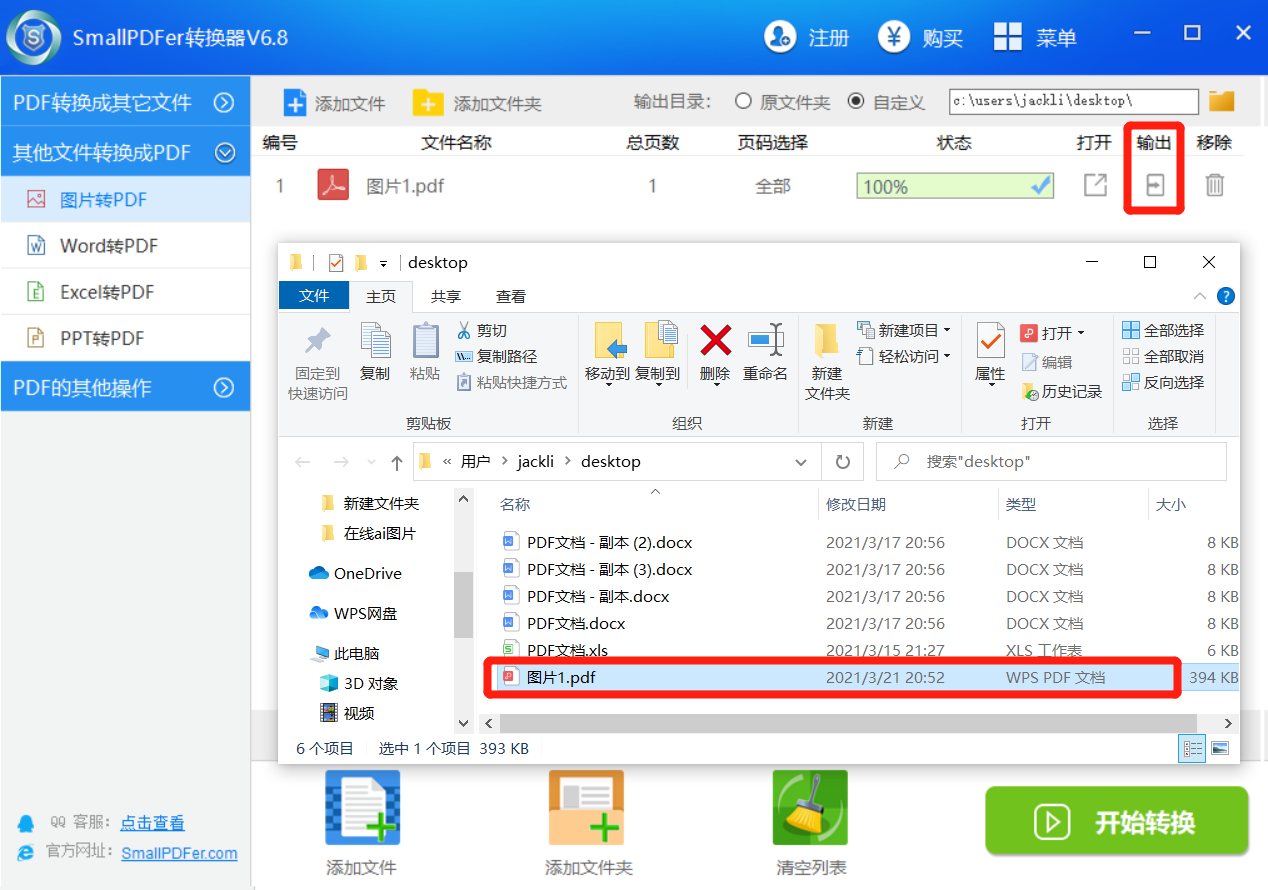Click the 清空列表 broom icon
The width and height of the screenshot is (1268, 890).
[810, 807]
